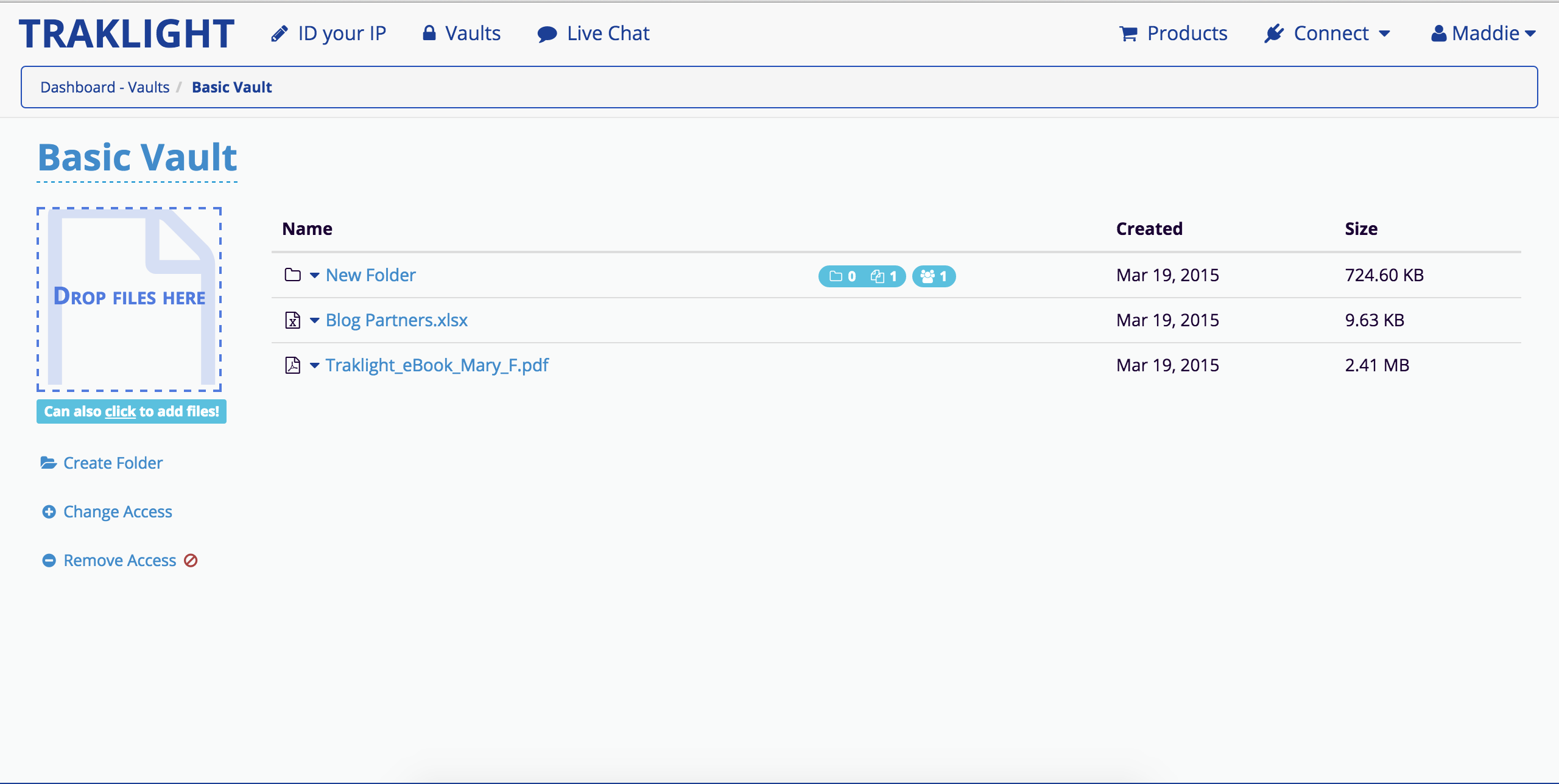Open the dropdown caret for Traklight_eBook_Mary_F.pdf
Viewport: 1559px width, 784px height.
tap(314, 365)
